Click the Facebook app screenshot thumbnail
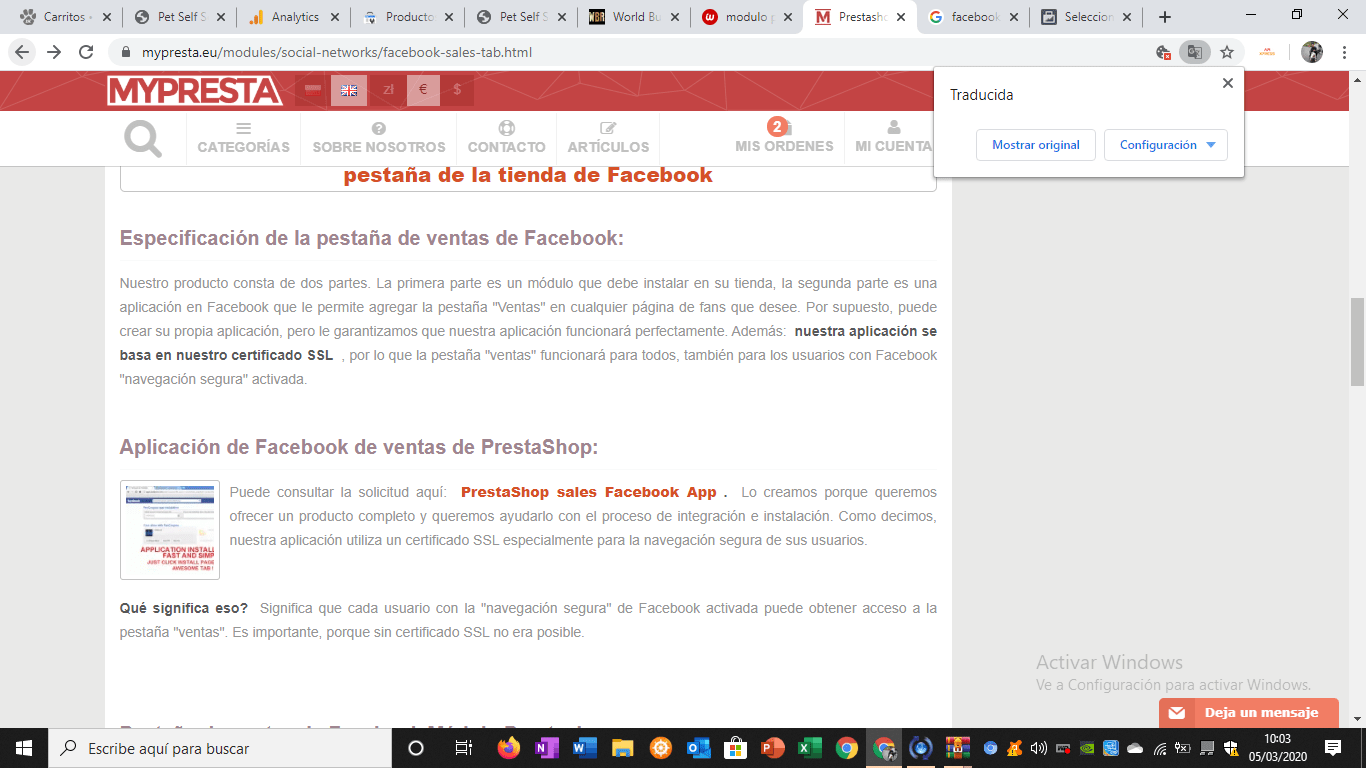This screenshot has height=768, width=1366. 170,530
